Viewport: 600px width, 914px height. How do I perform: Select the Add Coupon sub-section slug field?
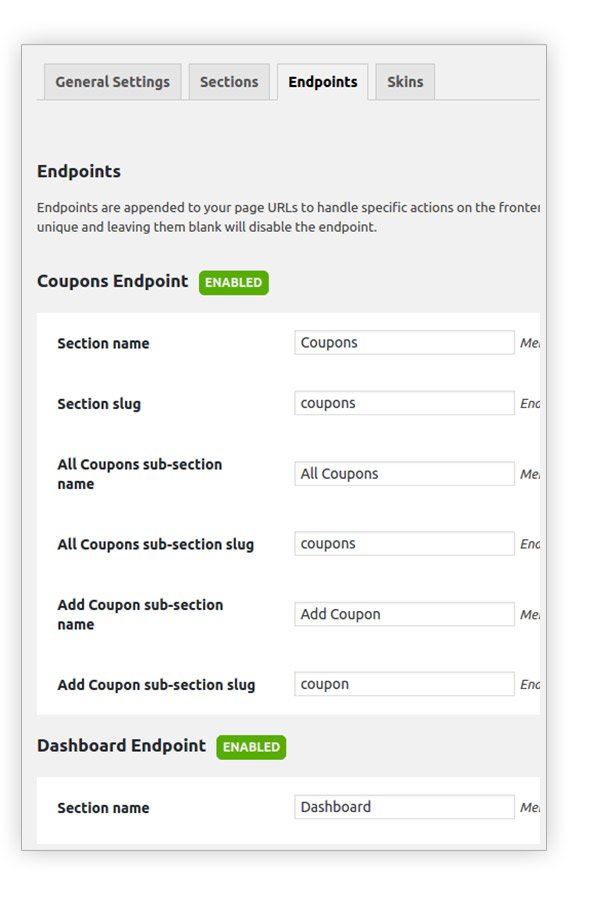(x=402, y=683)
